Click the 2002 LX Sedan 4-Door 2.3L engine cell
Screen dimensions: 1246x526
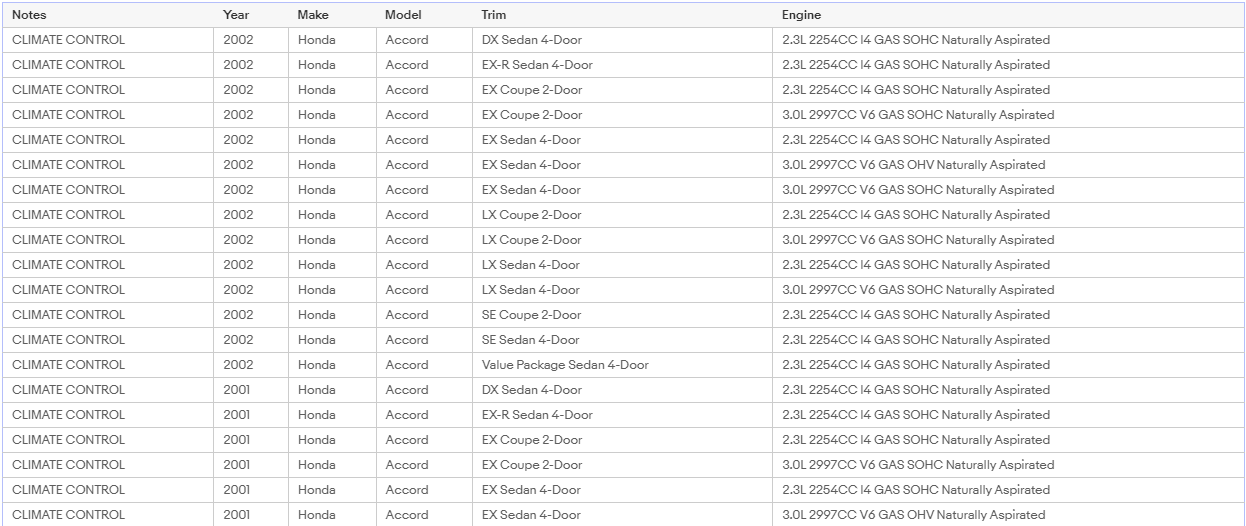(x=1008, y=265)
